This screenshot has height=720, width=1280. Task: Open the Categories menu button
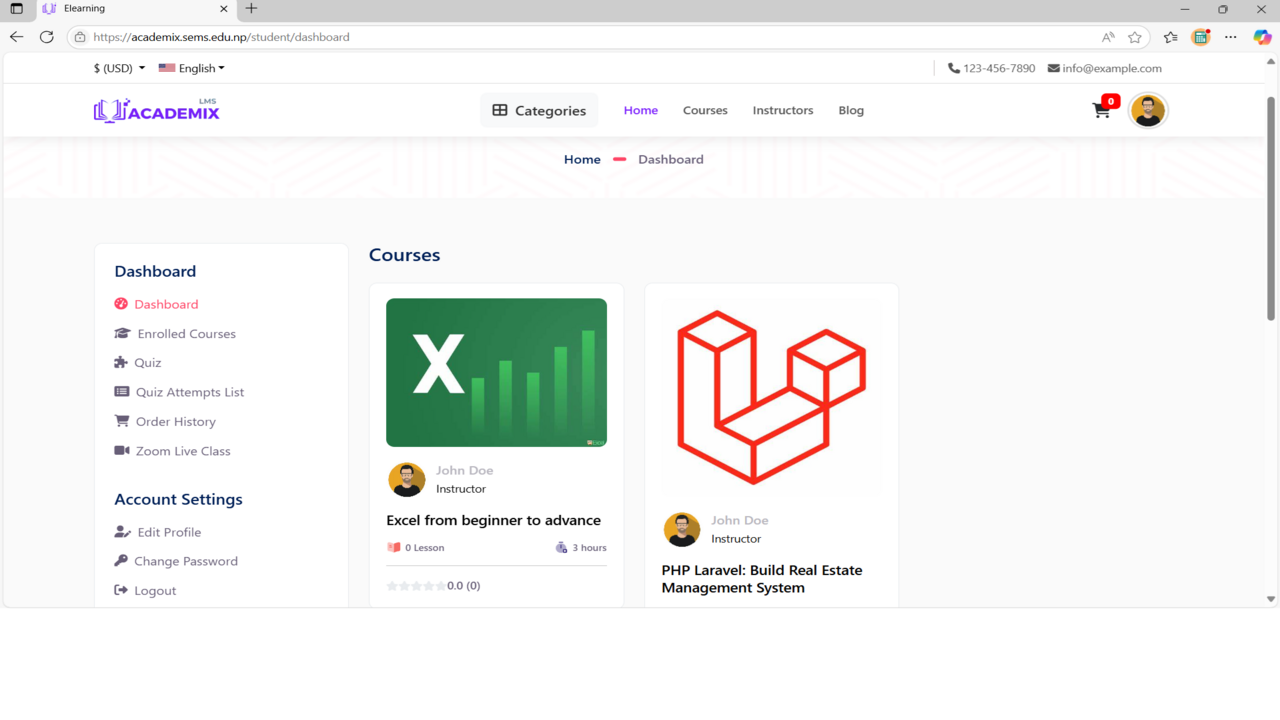(x=539, y=111)
